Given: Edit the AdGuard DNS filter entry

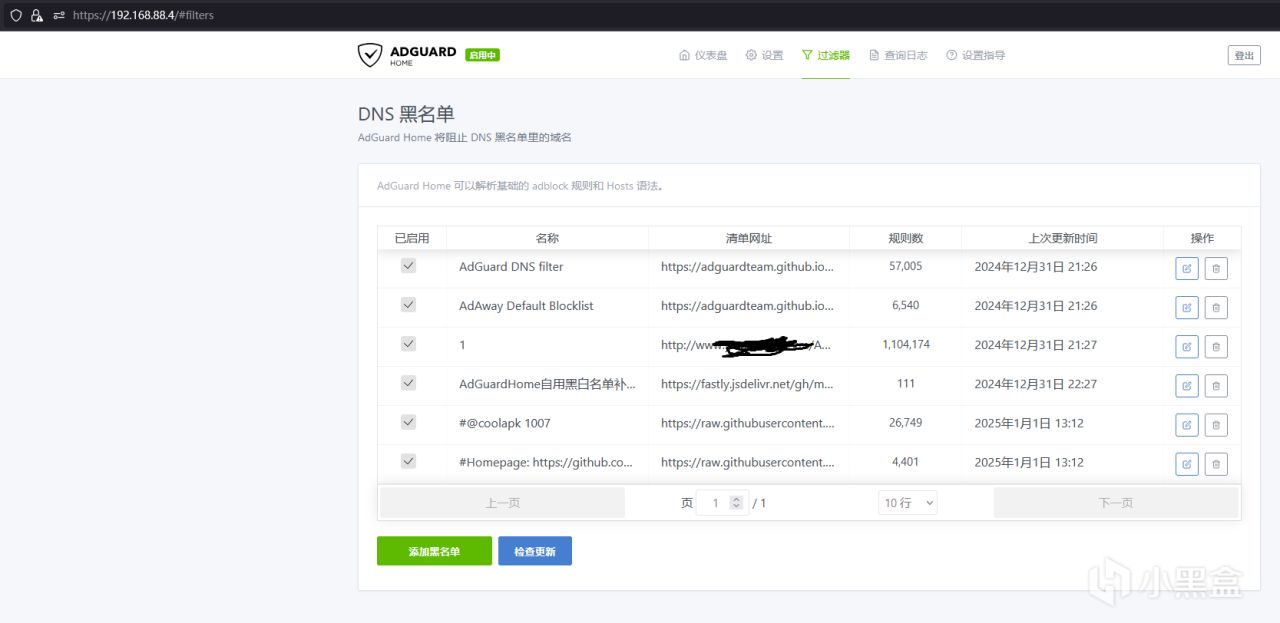Looking at the screenshot, I should [x=1187, y=268].
